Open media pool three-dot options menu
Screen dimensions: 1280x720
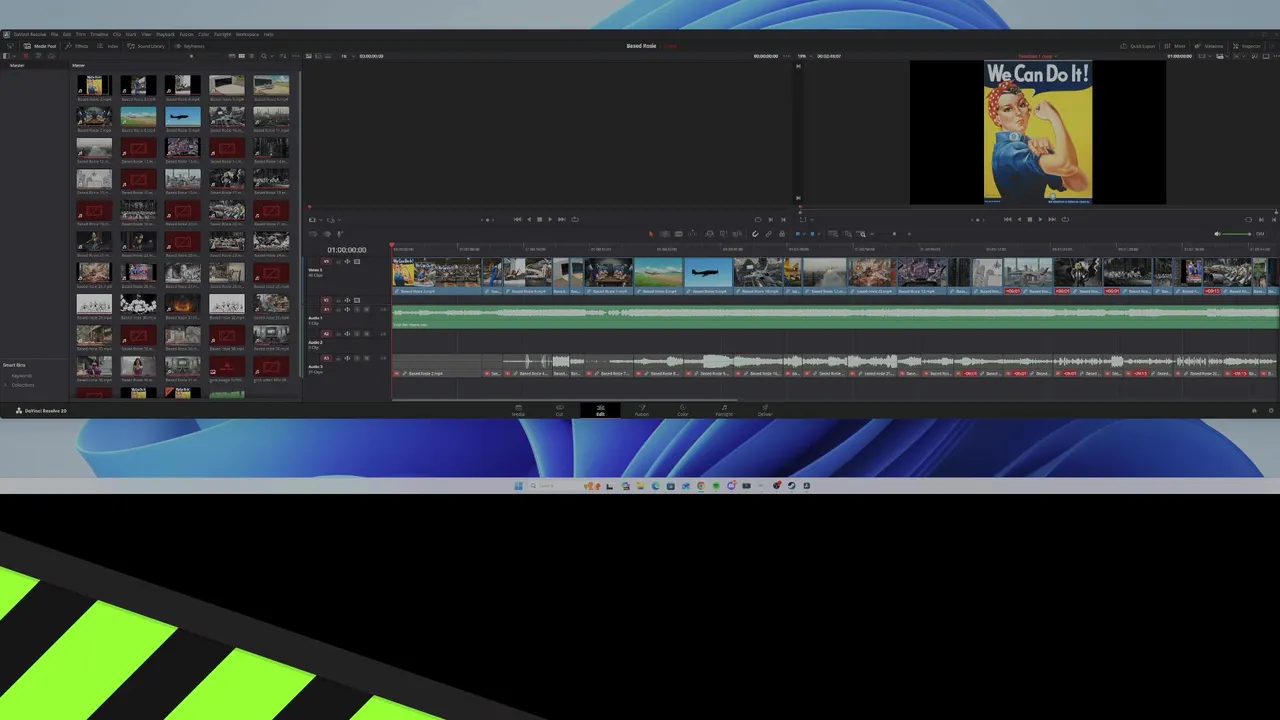pos(296,56)
